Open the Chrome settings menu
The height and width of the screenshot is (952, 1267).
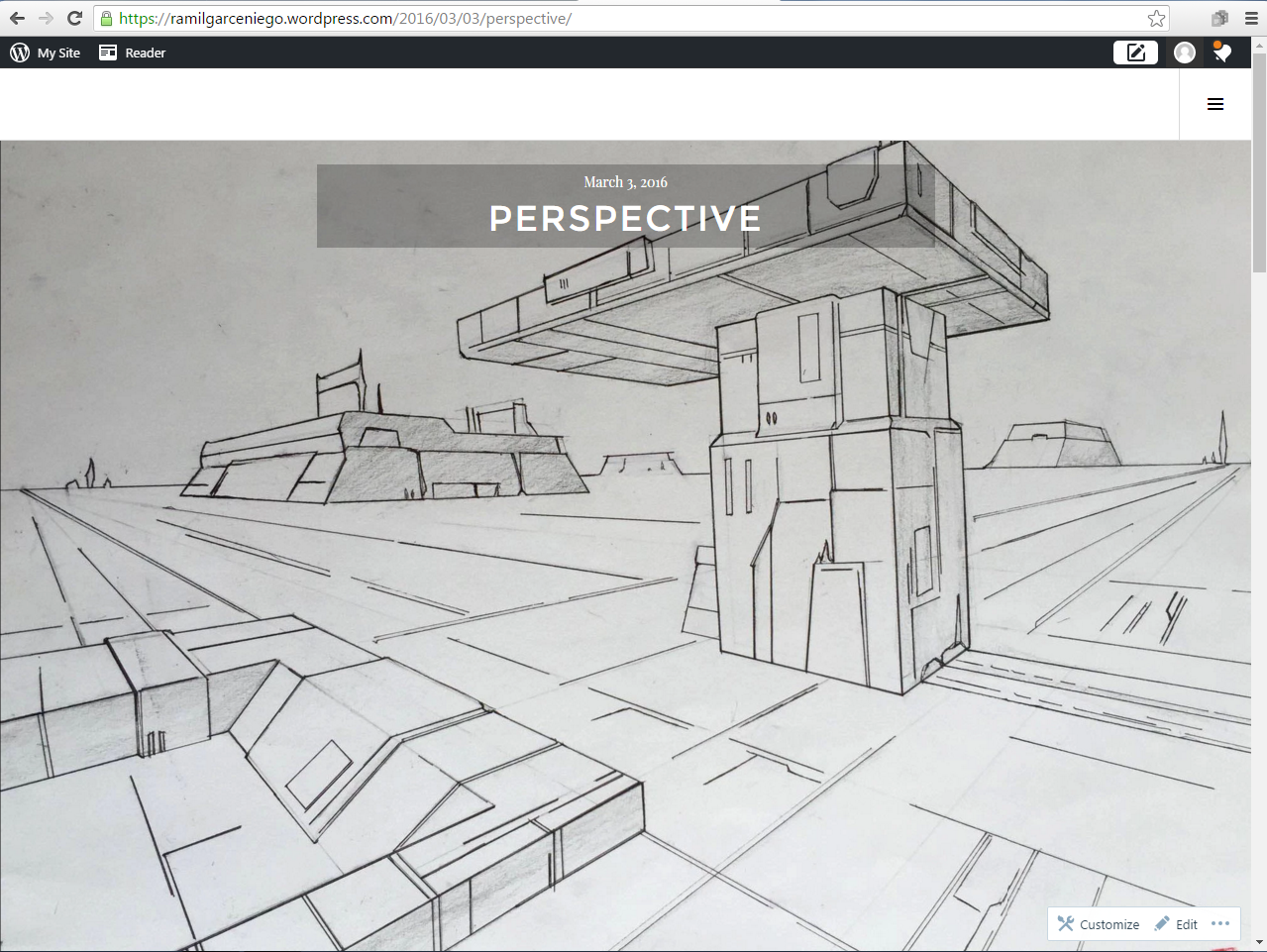(x=1250, y=18)
